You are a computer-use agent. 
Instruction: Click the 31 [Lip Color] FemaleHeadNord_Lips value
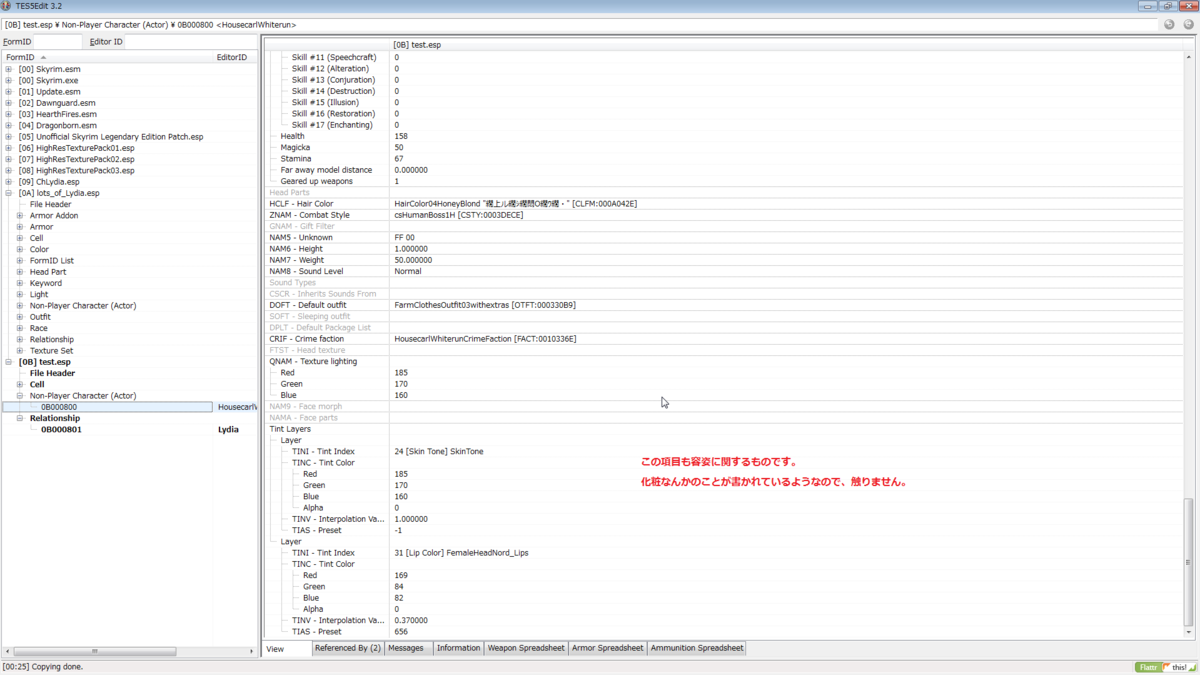[x=461, y=553]
